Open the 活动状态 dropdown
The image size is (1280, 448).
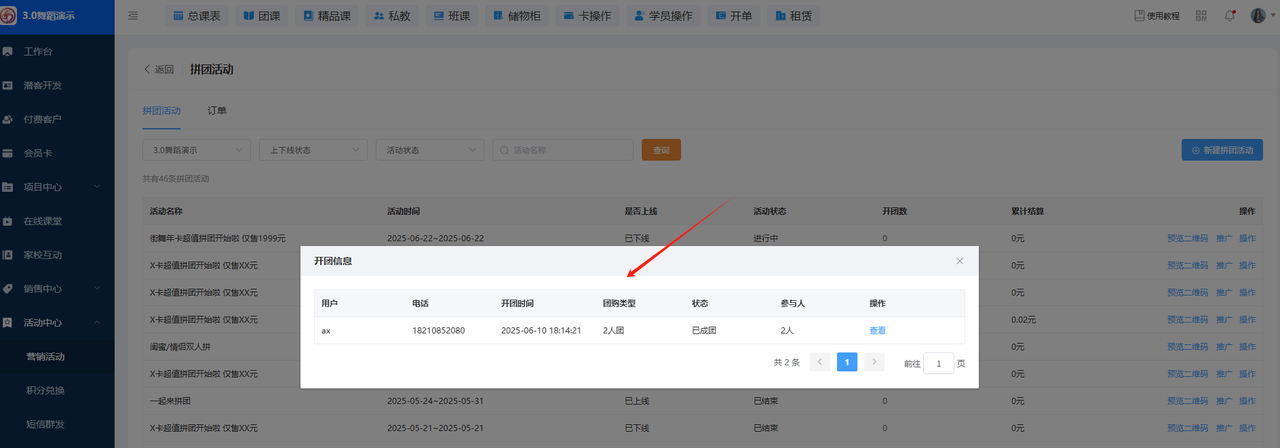point(430,150)
